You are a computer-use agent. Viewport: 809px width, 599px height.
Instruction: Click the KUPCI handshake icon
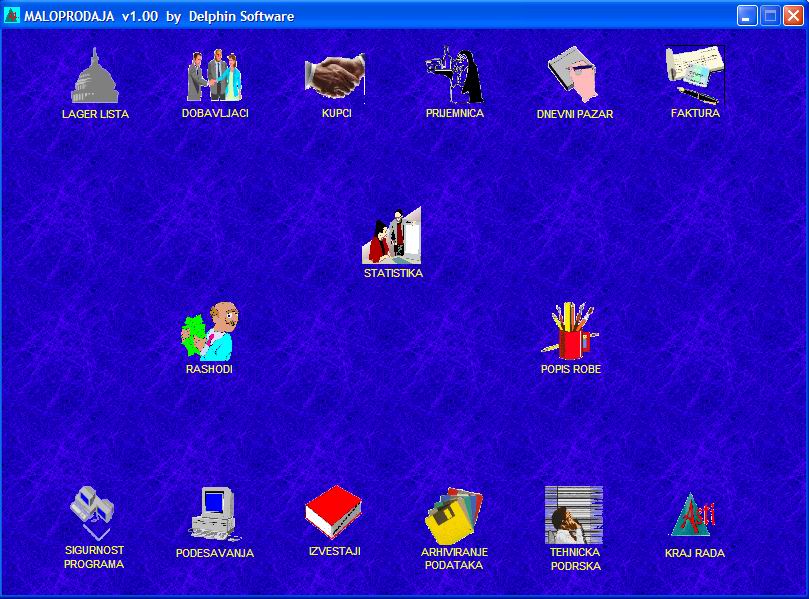pos(335,76)
